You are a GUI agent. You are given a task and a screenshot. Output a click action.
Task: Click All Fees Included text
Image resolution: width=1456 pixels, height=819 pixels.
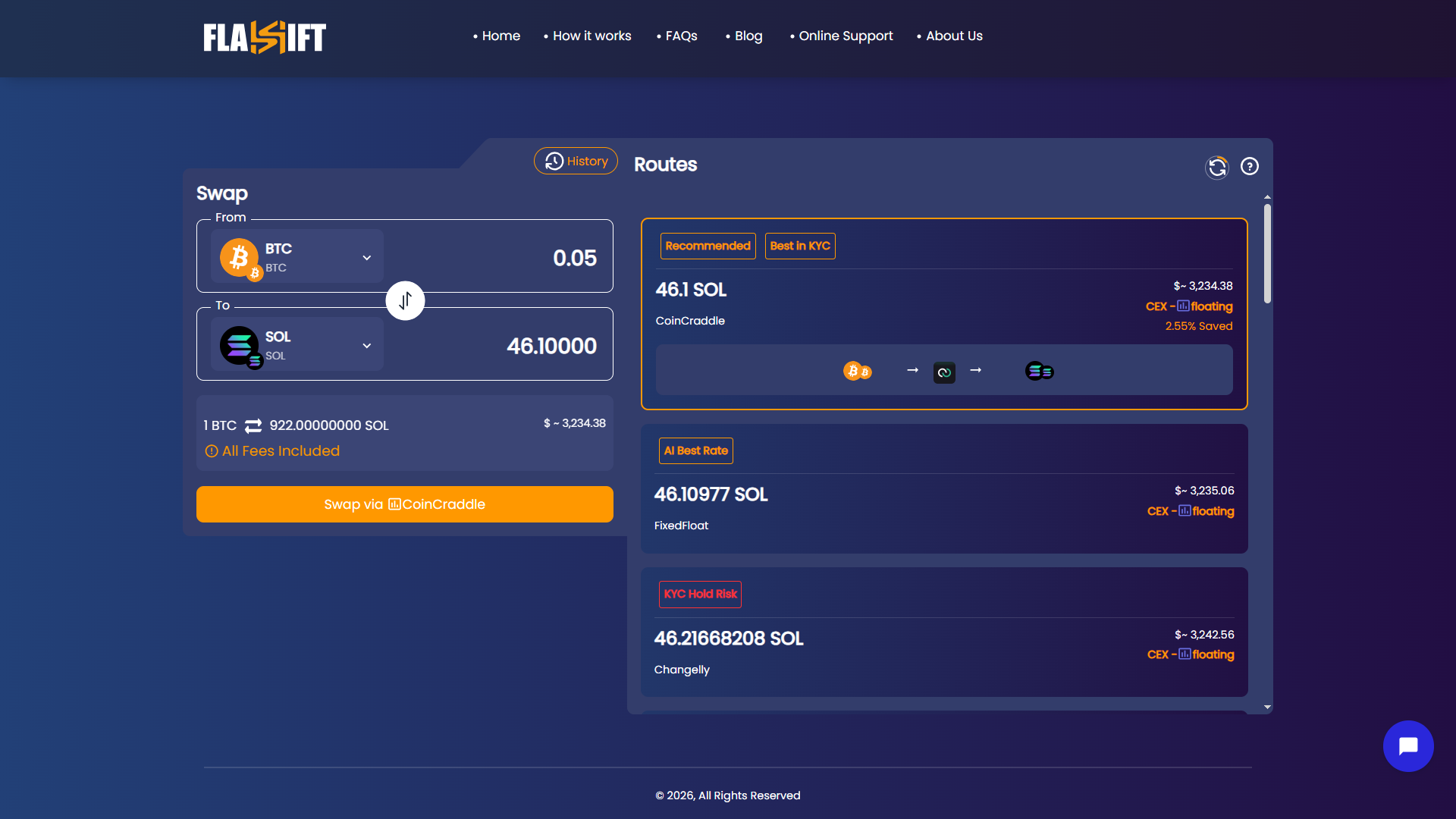[x=281, y=451]
